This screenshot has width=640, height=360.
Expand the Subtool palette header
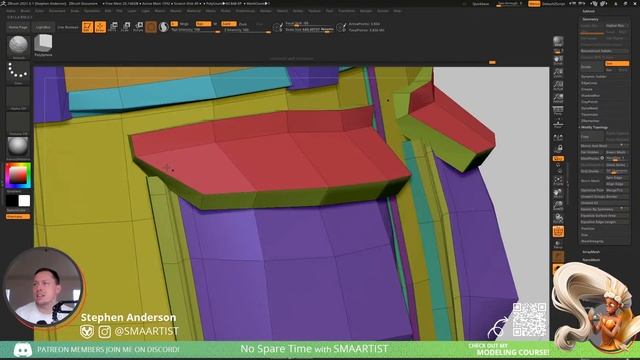589,11
